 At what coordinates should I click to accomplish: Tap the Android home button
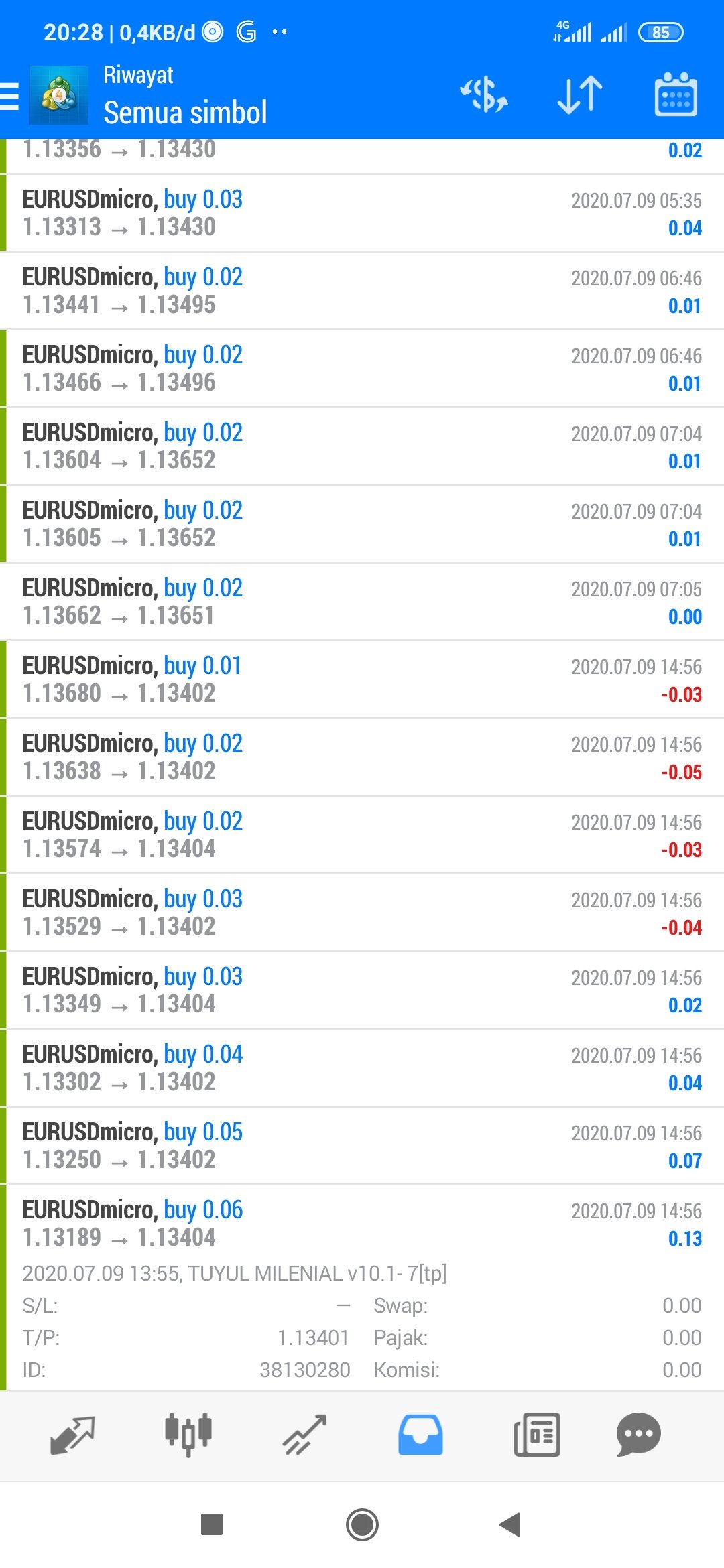coord(362,1525)
